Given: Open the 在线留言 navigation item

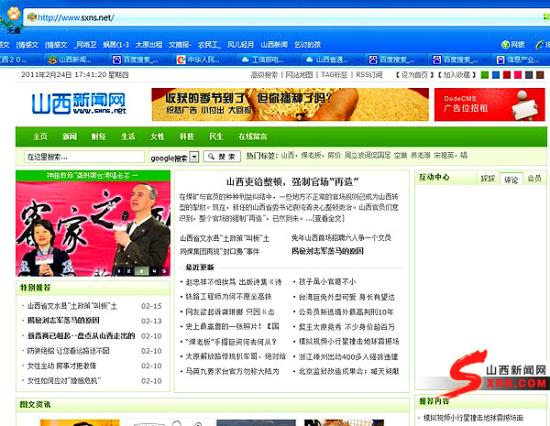Looking at the screenshot, I should point(253,137).
